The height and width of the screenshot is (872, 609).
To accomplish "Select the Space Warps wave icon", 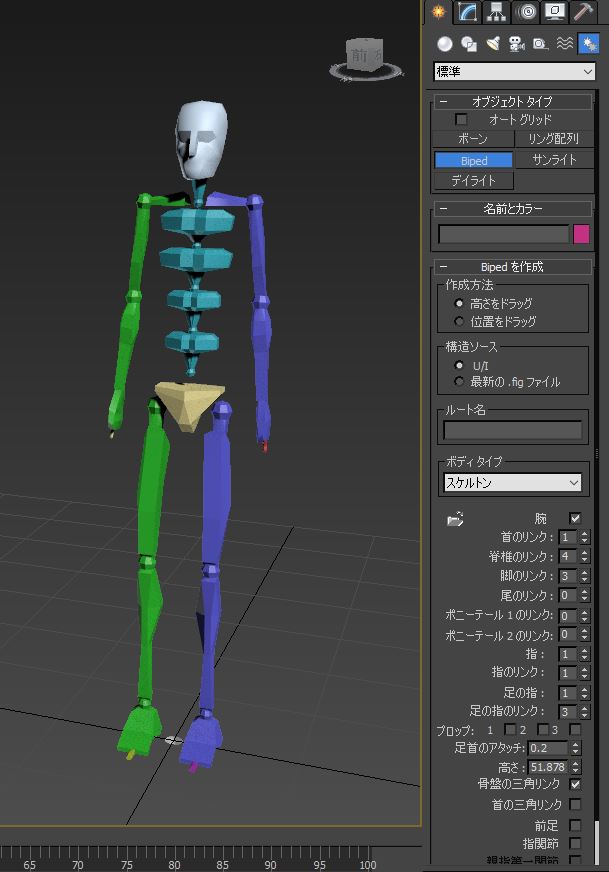I will pyautogui.click(x=565, y=44).
